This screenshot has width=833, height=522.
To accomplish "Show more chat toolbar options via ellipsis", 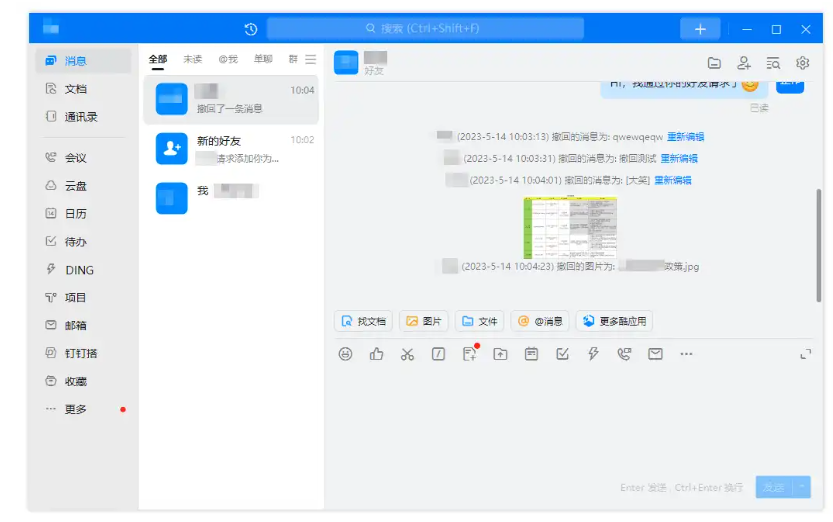I will 686,354.
